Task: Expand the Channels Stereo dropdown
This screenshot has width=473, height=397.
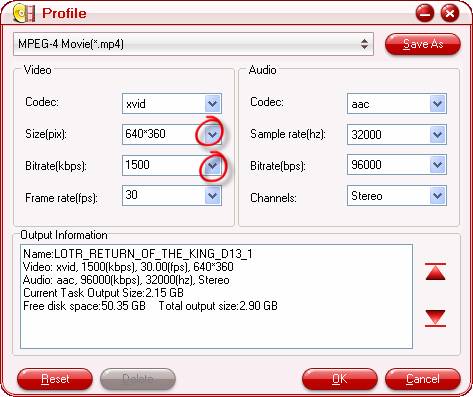Action: 437,196
